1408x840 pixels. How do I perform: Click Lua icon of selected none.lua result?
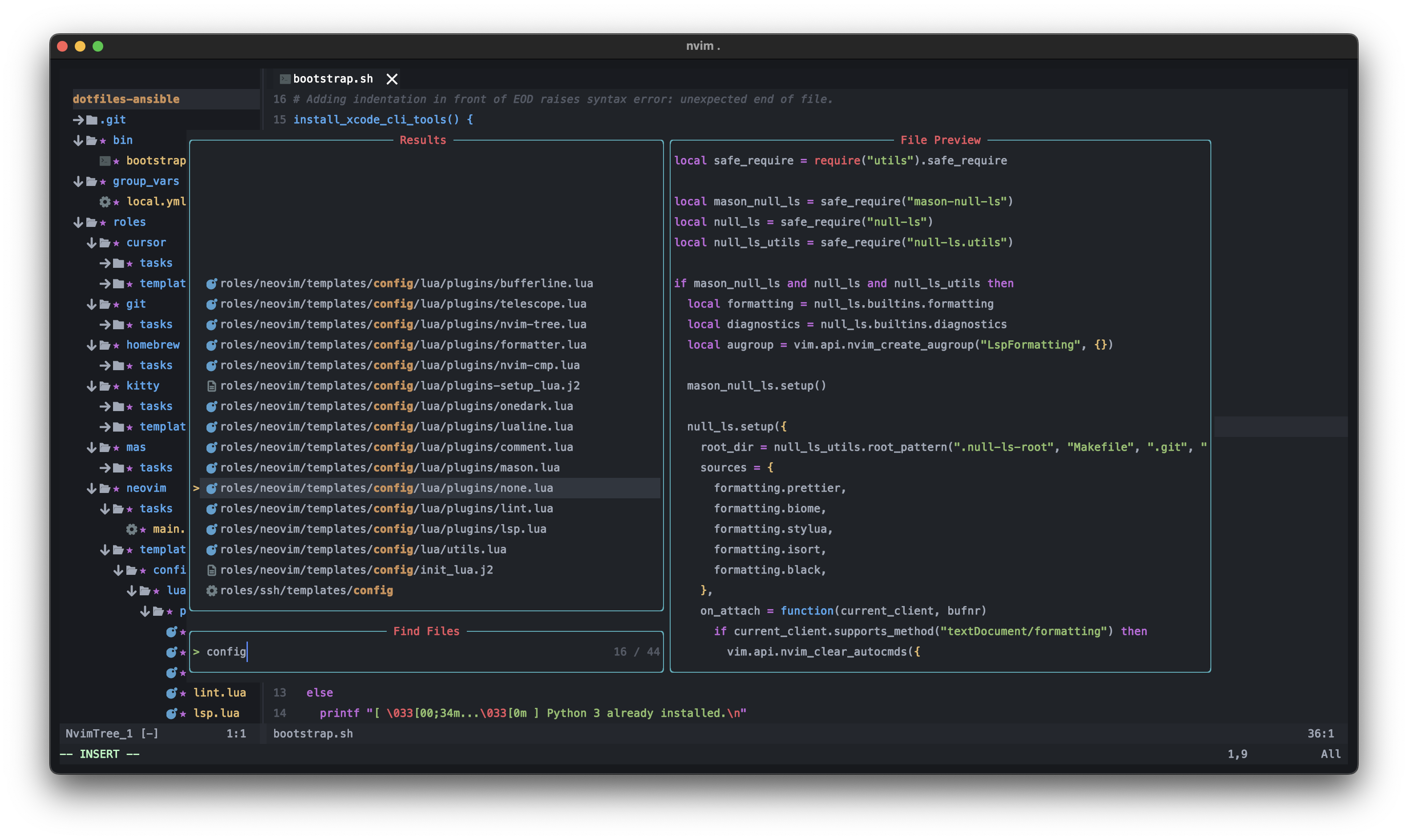[211, 488]
